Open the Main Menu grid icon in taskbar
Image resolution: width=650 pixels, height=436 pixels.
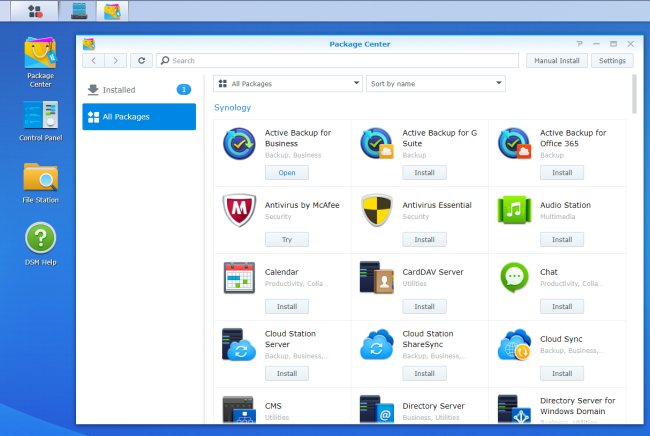tap(35, 11)
